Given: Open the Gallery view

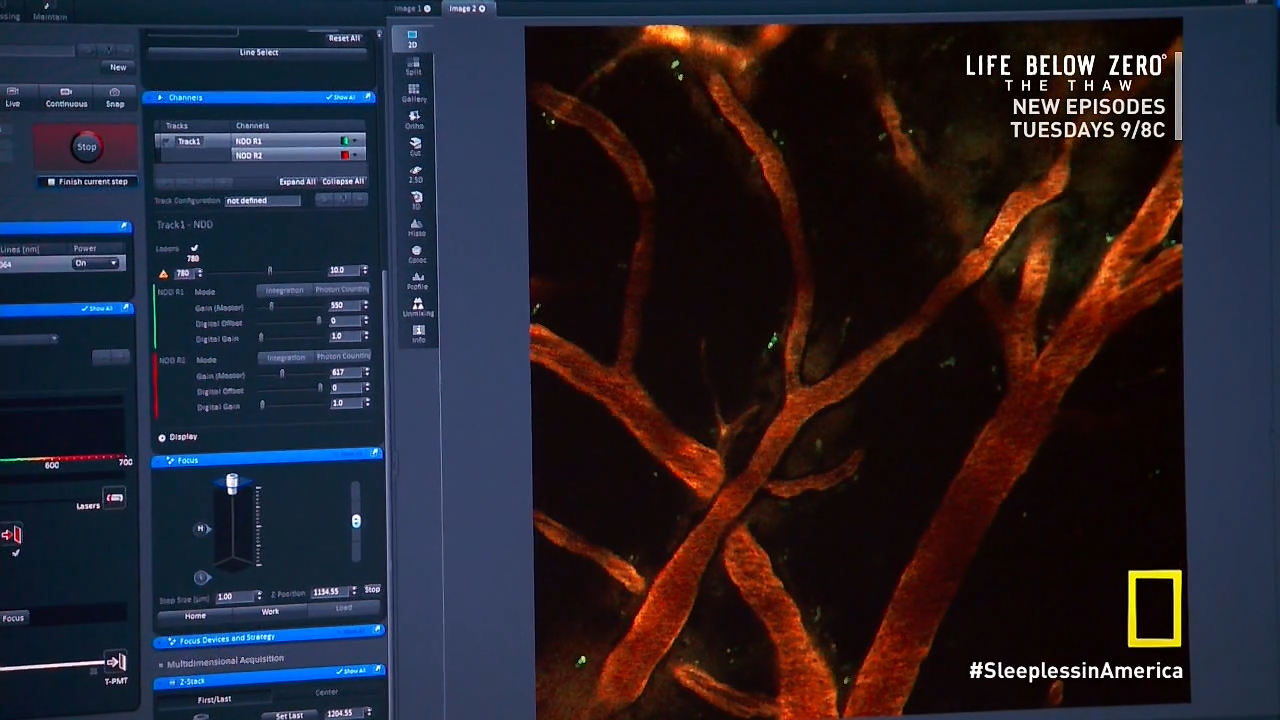Looking at the screenshot, I should (x=414, y=94).
